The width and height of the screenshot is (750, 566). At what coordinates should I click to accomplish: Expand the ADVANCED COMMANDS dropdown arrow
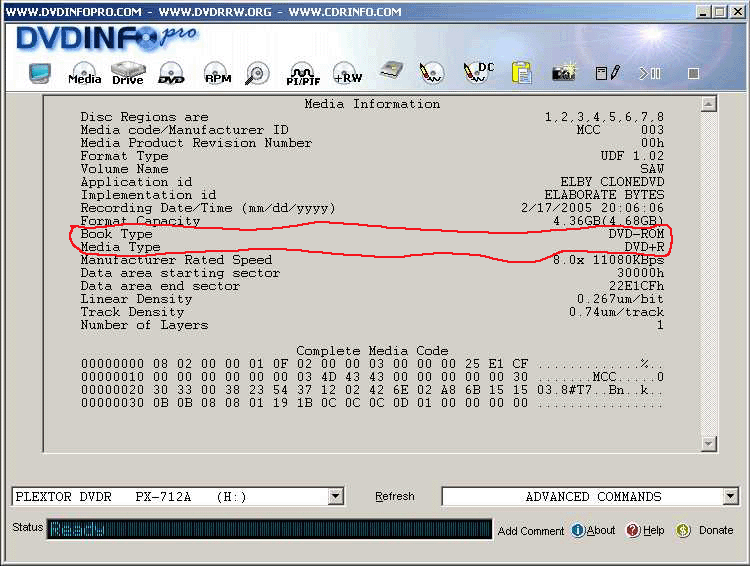(x=730, y=496)
